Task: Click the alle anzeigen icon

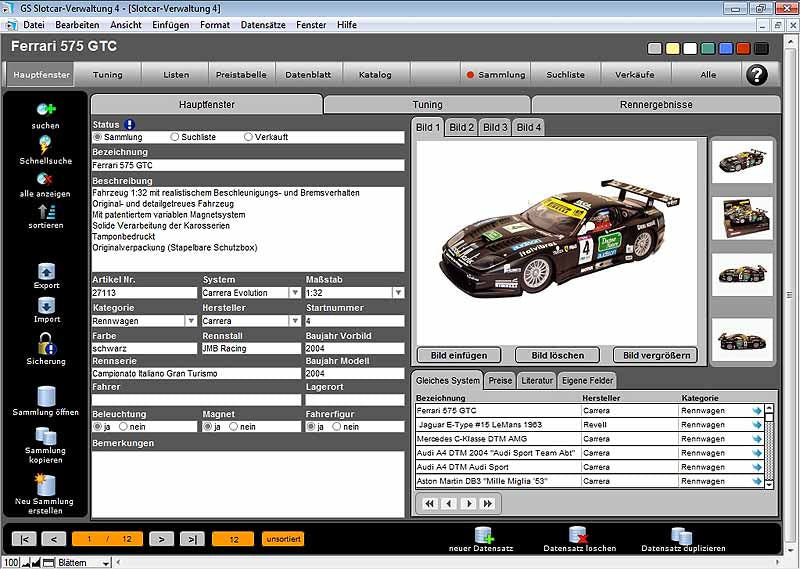Action: click(45, 178)
